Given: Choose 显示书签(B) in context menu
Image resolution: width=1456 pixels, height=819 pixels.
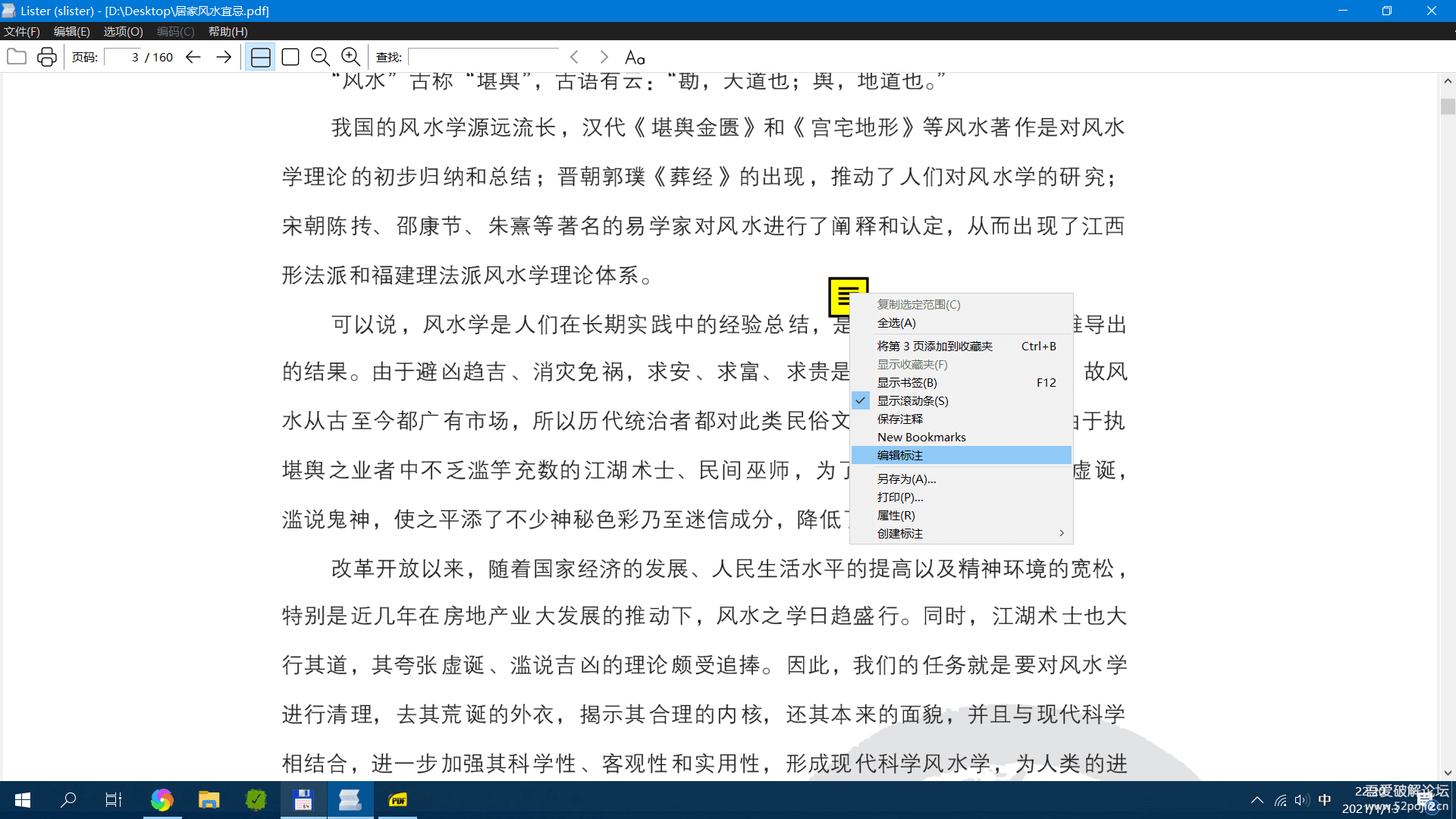Looking at the screenshot, I should coord(962,382).
